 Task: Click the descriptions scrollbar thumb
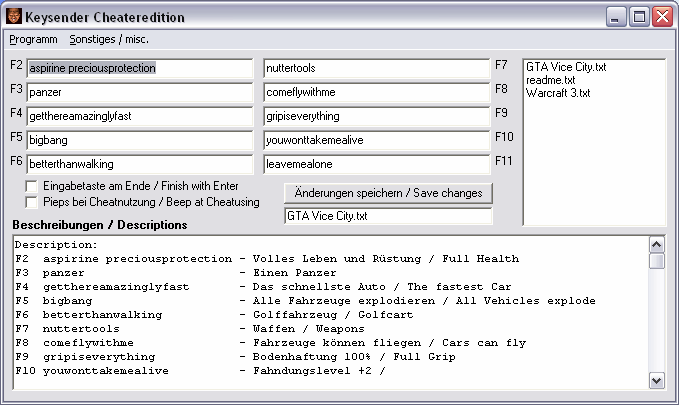pos(657,261)
